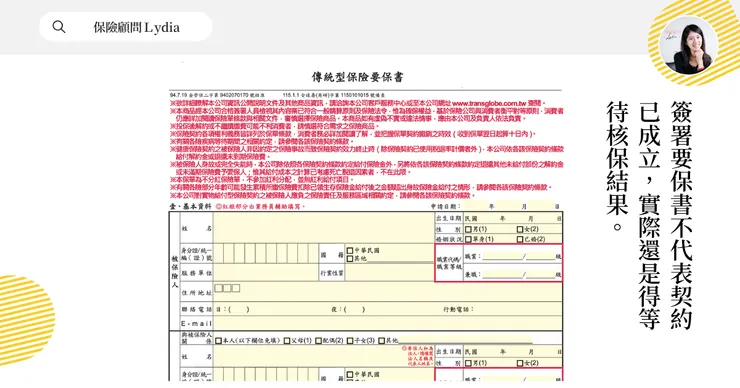
Task: Click the insured's 出生日期 birthdate field
Action: click(x=513, y=219)
